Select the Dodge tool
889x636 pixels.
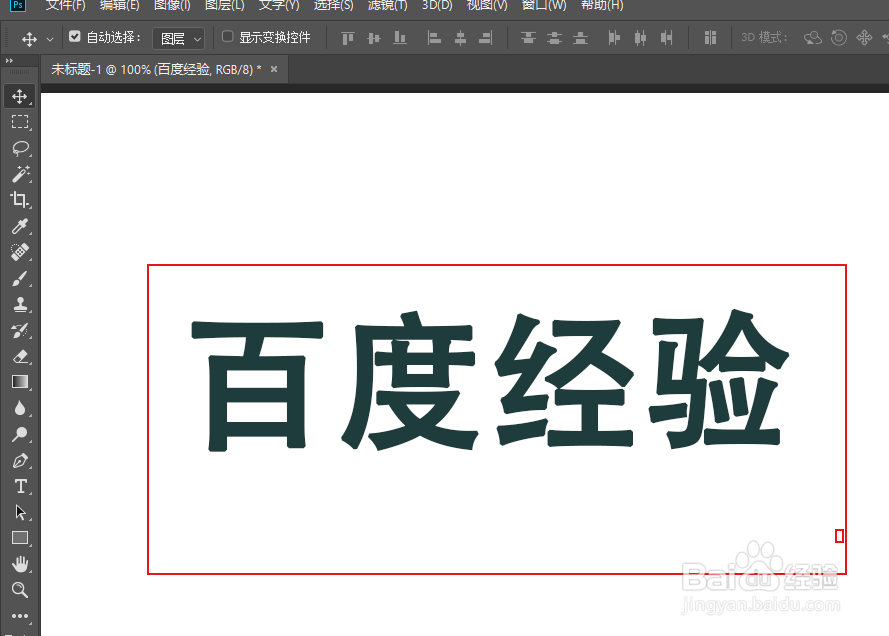[20, 434]
